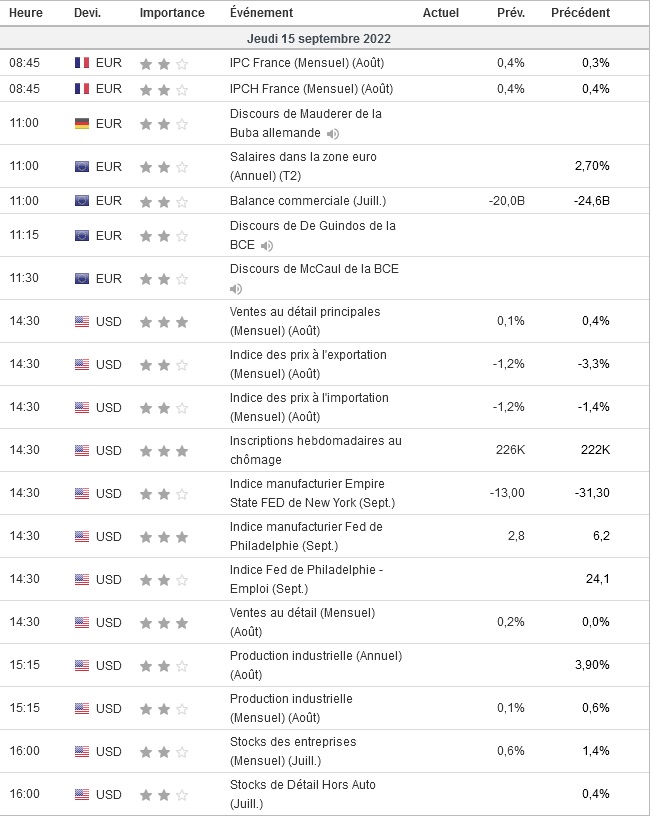Click the Importance column header
Image resolution: width=653 pixels, height=819 pixels.
coord(172,13)
